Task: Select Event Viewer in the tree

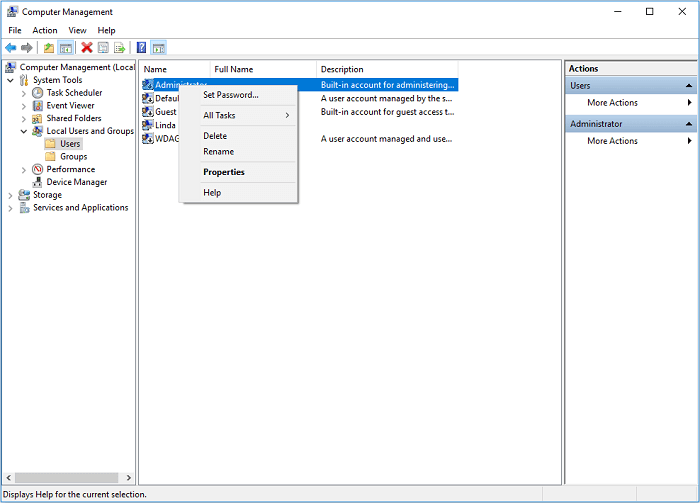Action: 70,105
